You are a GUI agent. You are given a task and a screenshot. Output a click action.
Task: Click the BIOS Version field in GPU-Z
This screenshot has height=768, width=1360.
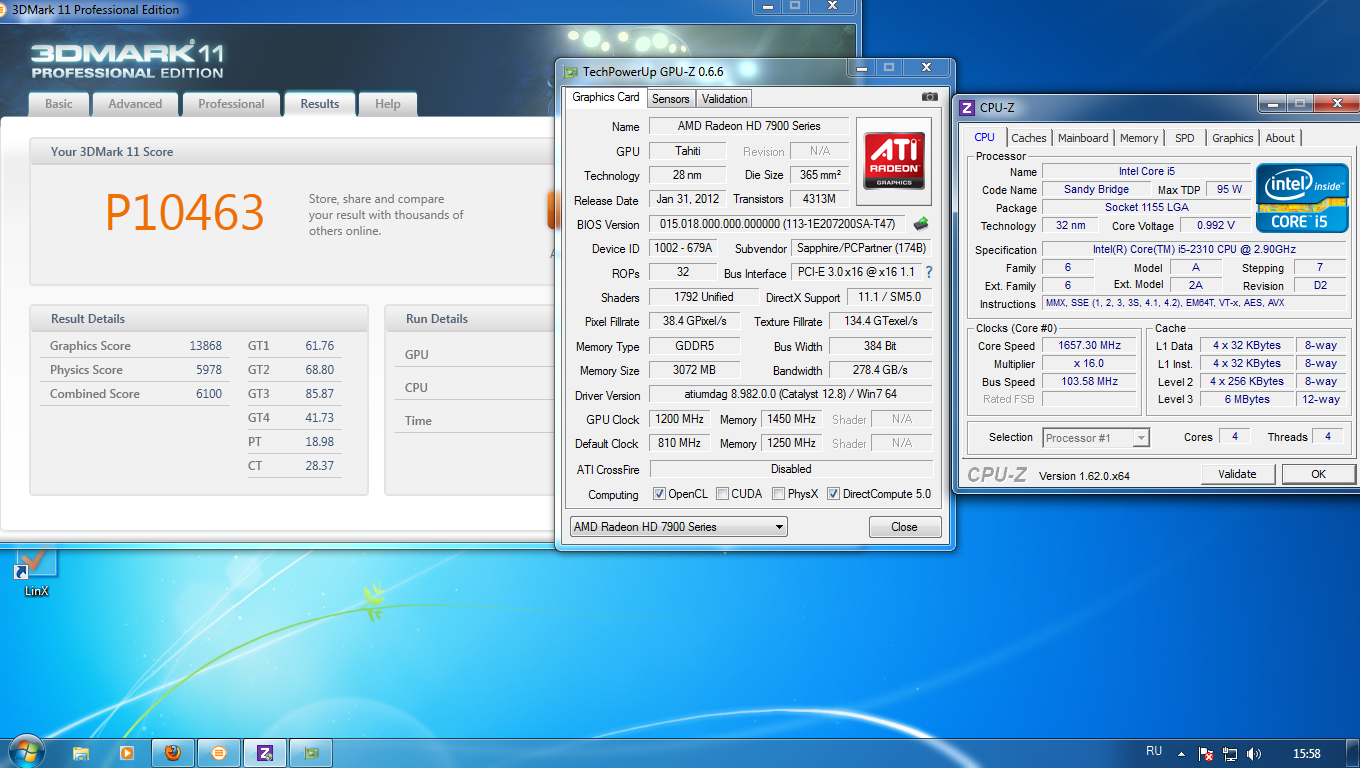(778, 224)
